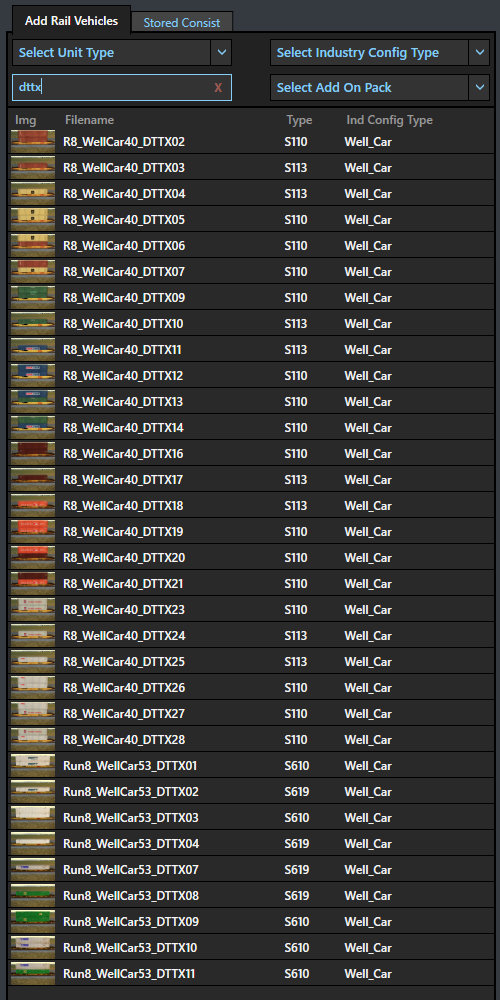Click thumbnail of R8_WellCar40_DTTX06

pos(33,246)
